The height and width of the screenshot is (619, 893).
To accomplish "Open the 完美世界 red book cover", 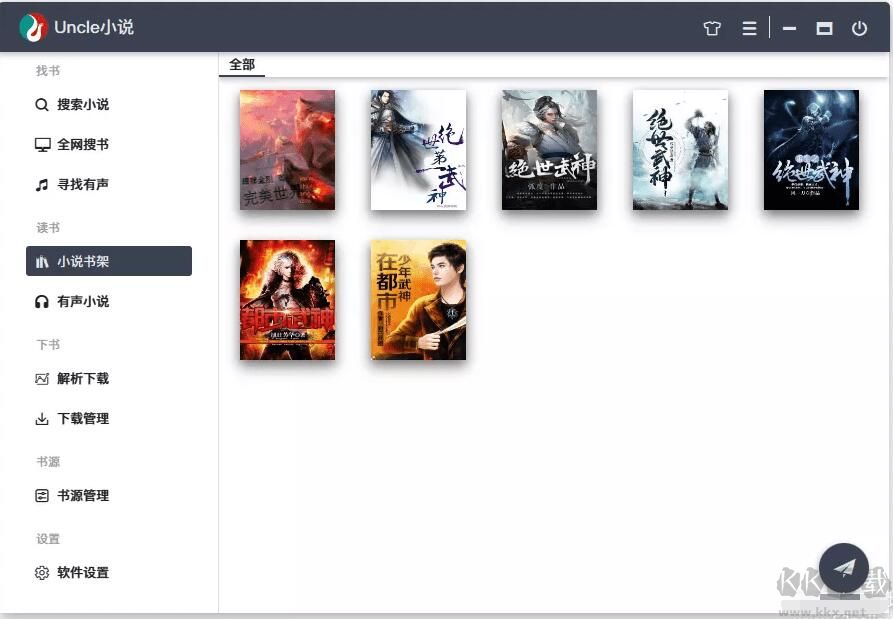I will point(288,150).
